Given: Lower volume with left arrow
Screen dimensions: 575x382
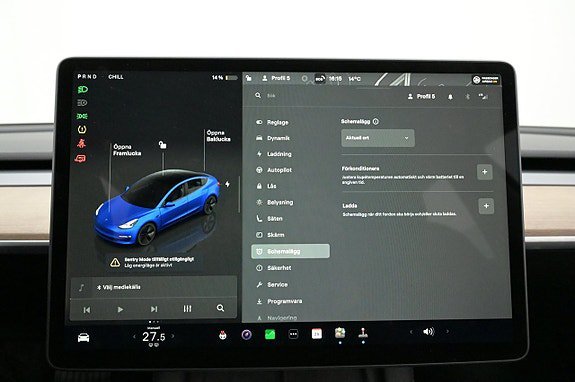Looking at the screenshot, I should [x=411, y=332].
